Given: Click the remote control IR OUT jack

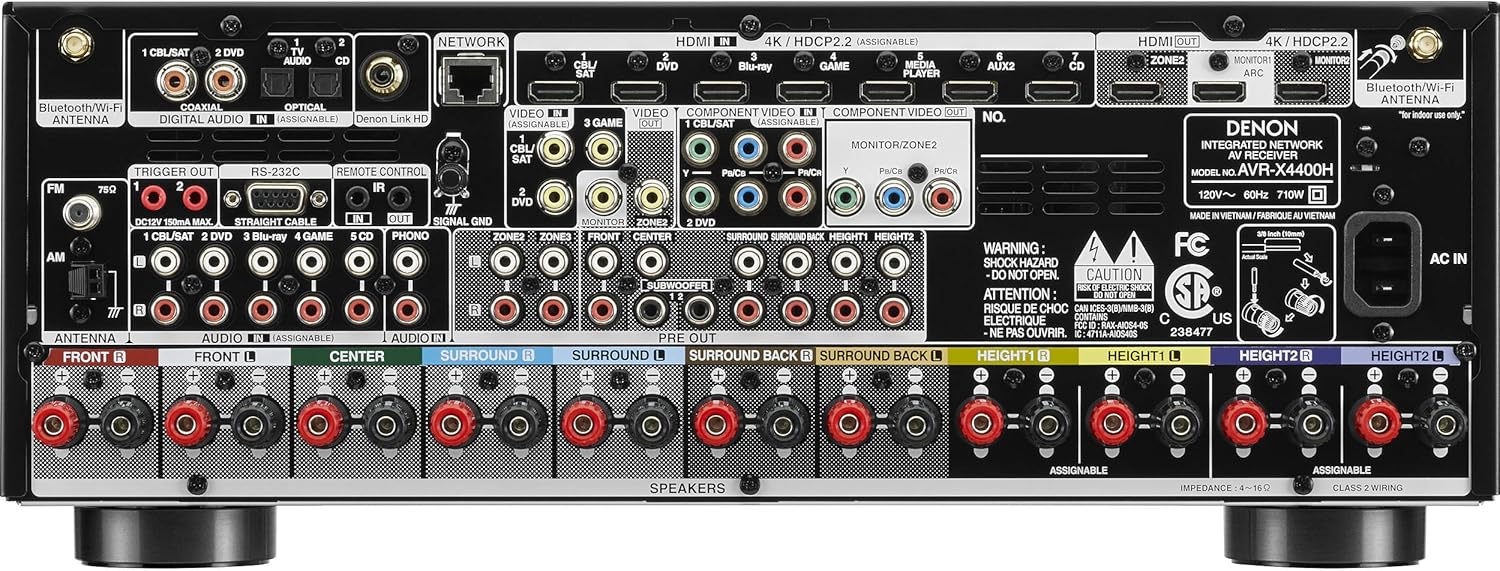Looking at the screenshot, I should pos(400,198).
